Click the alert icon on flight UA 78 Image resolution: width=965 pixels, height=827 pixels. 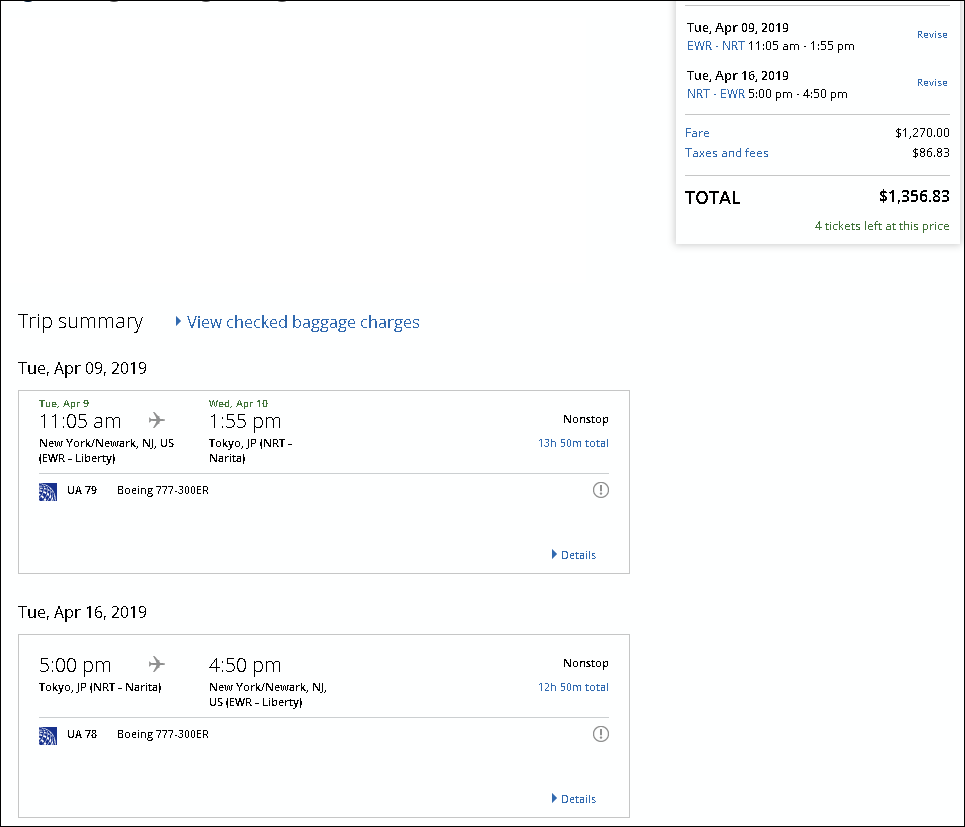click(600, 734)
